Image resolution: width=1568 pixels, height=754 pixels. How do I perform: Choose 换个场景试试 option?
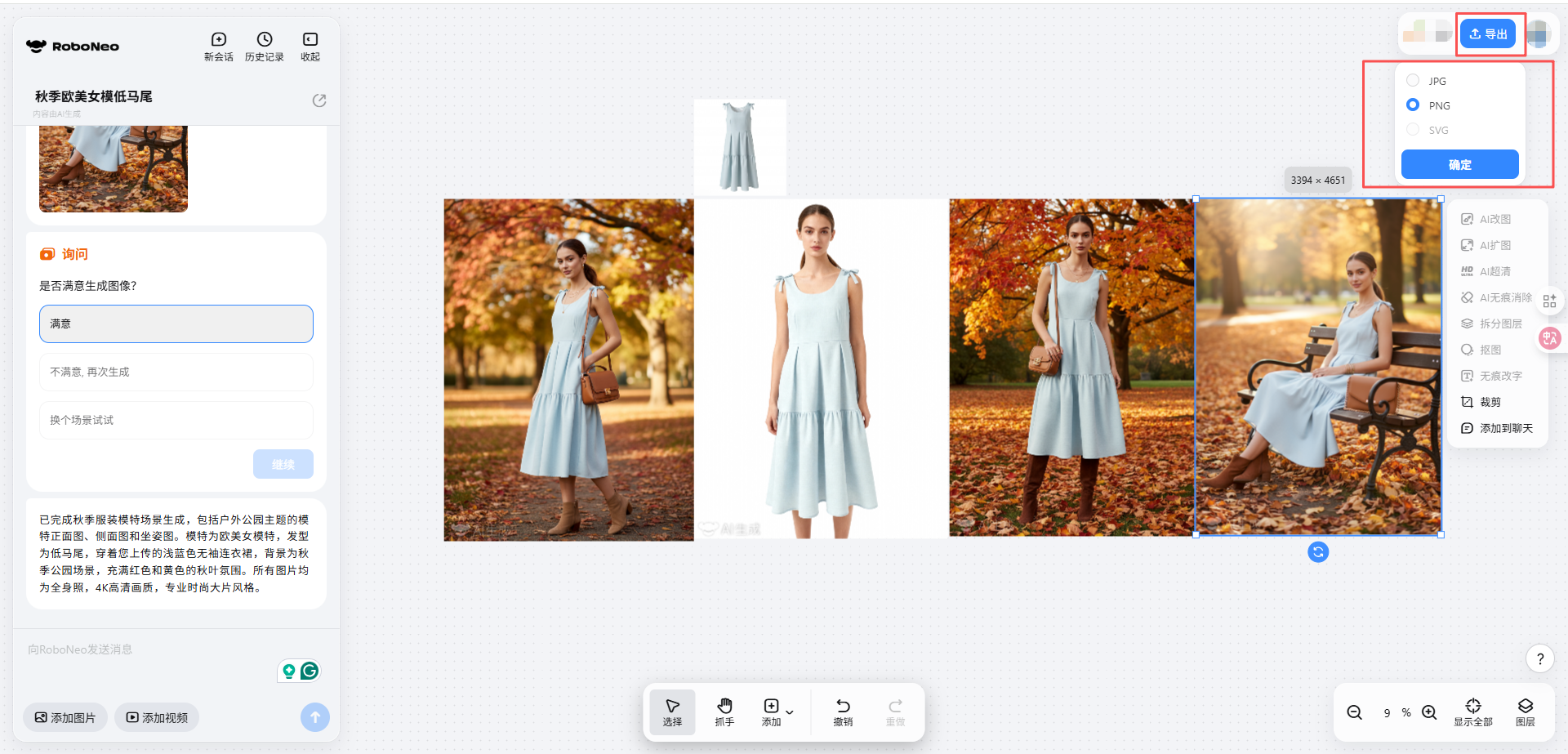(176, 420)
